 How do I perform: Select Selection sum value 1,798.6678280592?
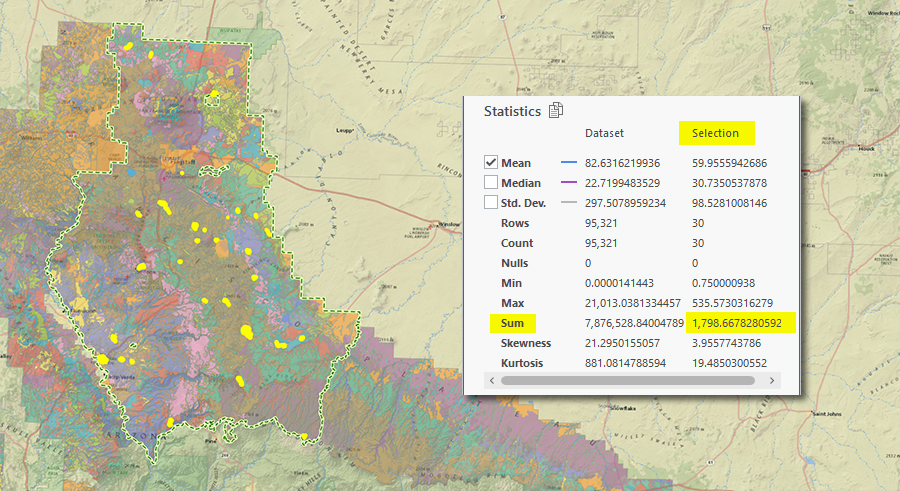tap(736, 323)
